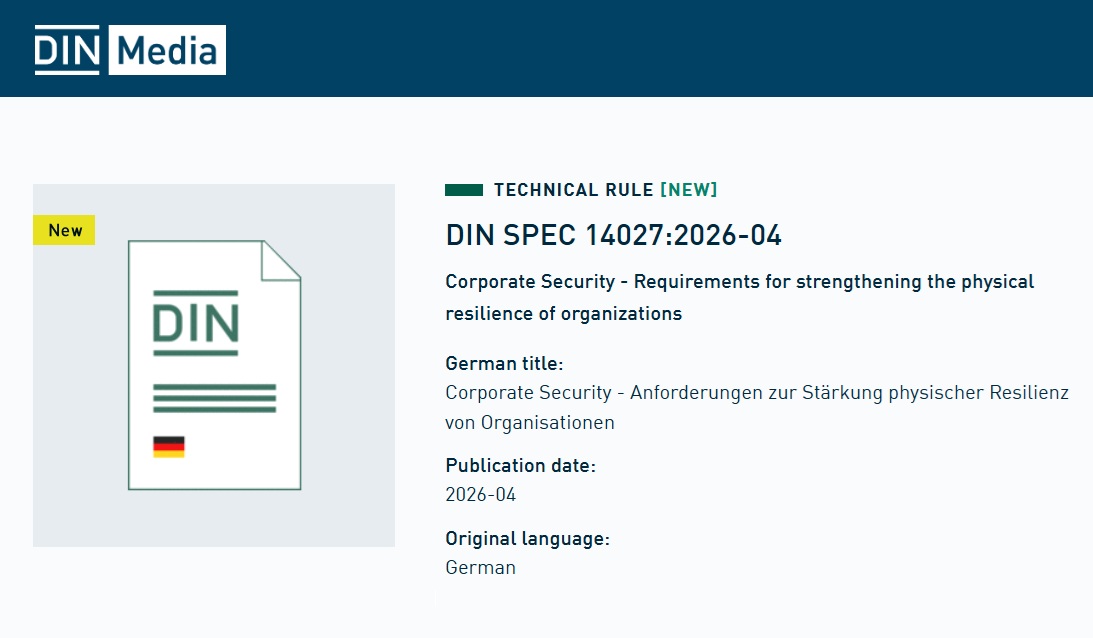Click the DIN Media logo in header

tap(129, 50)
